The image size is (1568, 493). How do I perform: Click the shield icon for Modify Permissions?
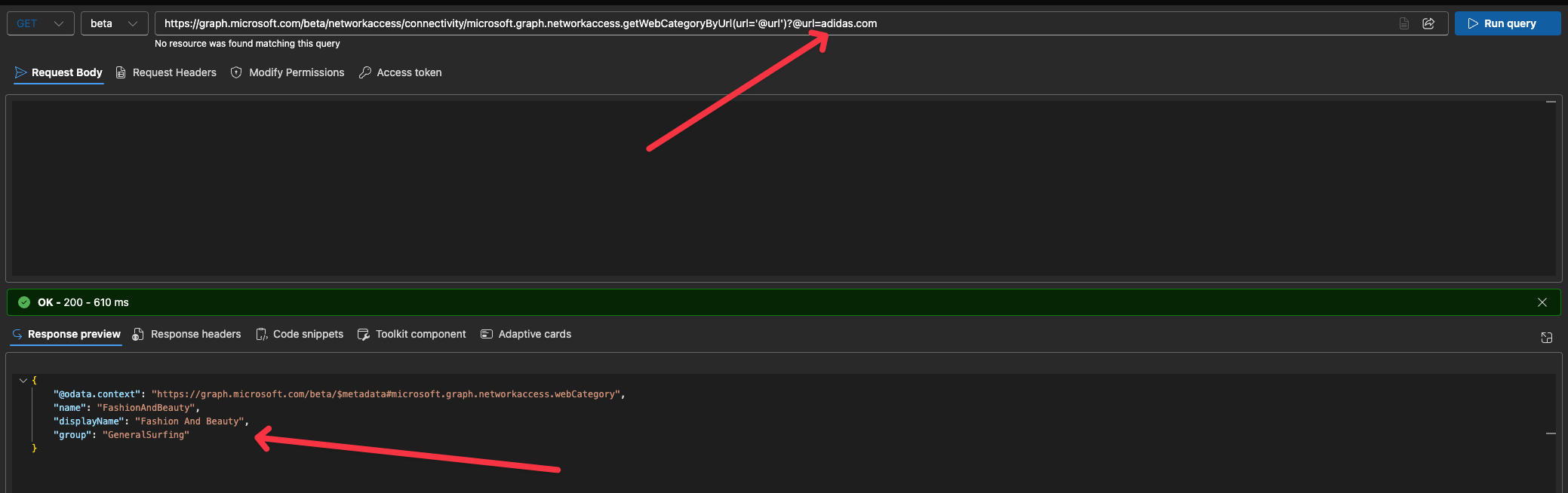pos(236,72)
